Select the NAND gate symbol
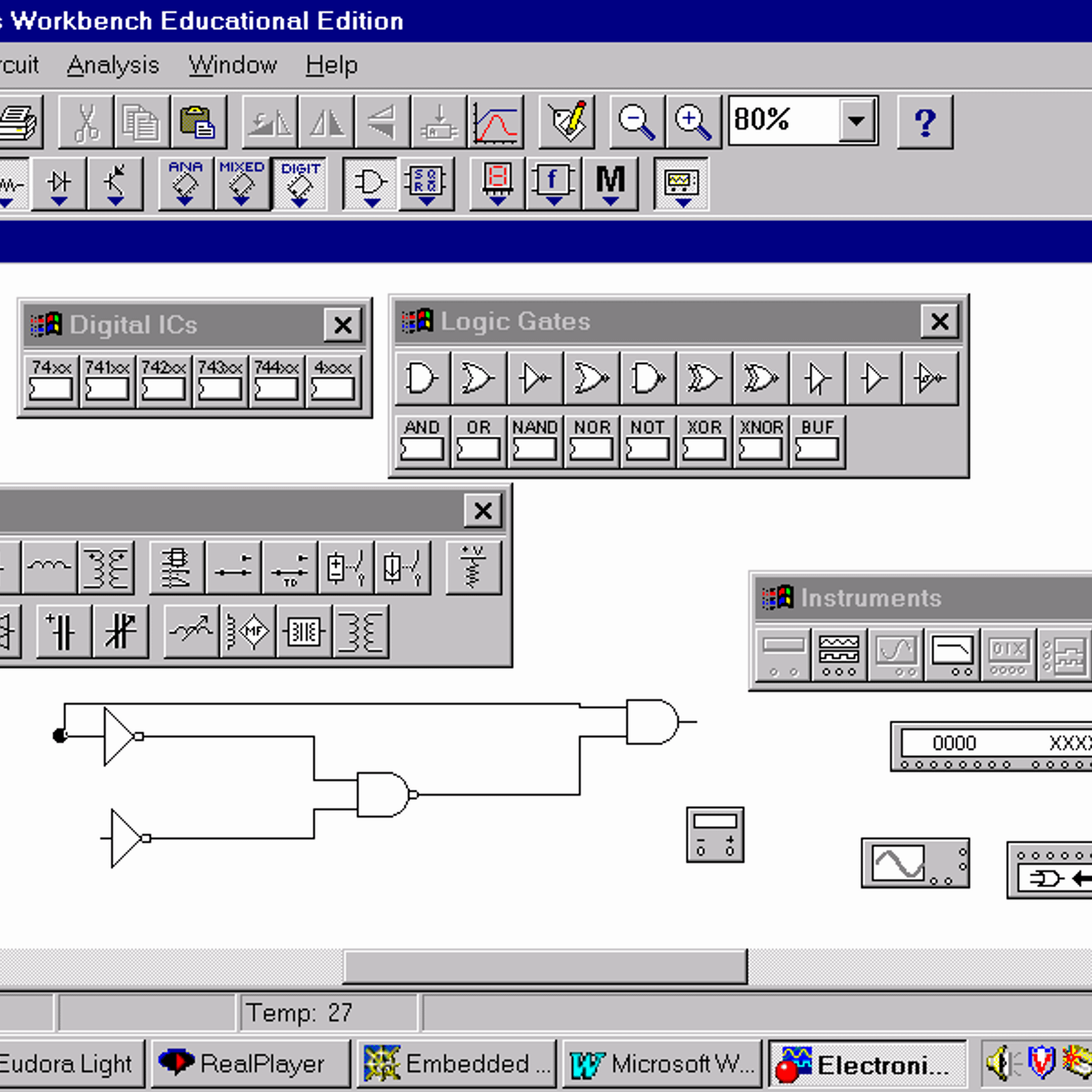 [x=648, y=378]
